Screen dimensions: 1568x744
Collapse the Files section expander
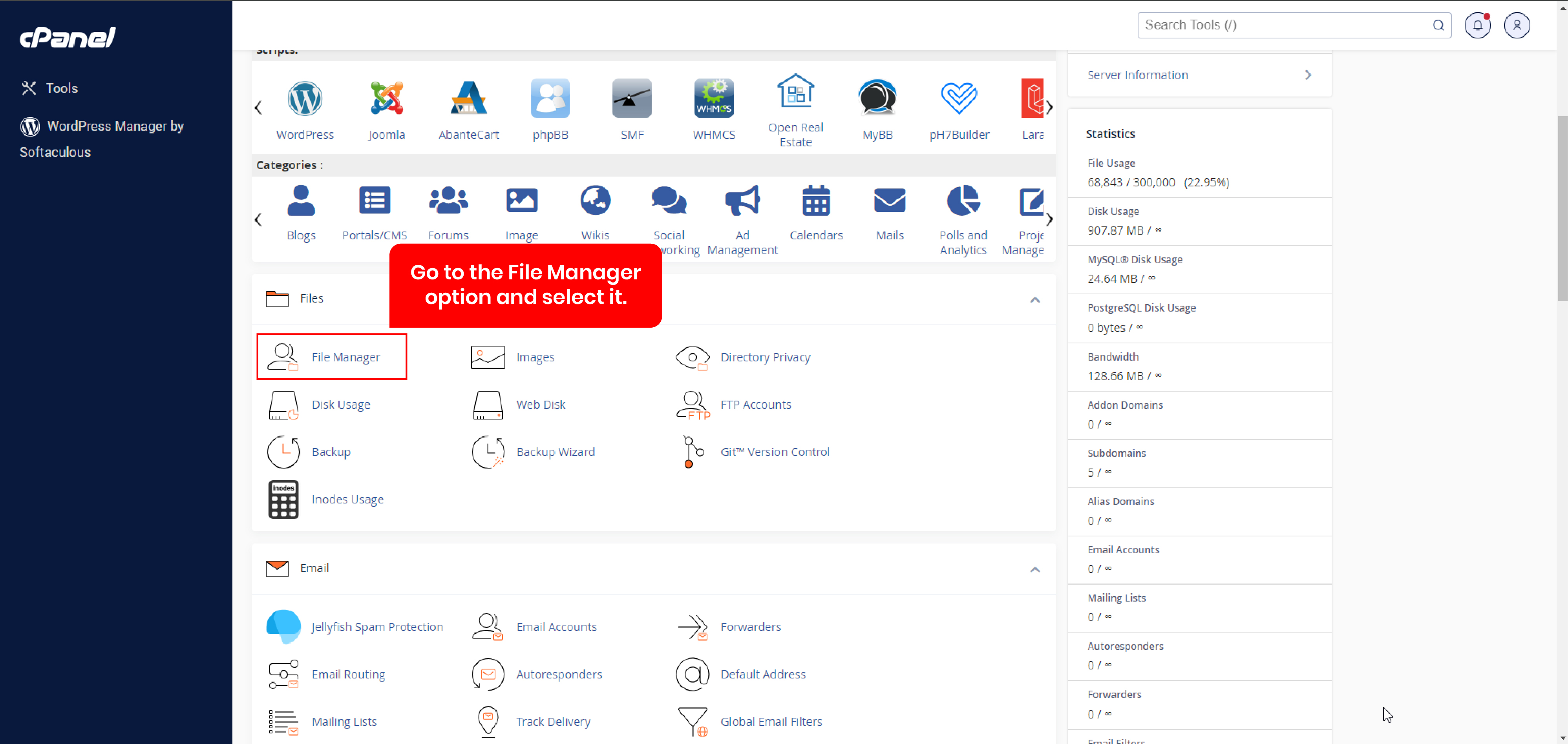(x=1035, y=299)
